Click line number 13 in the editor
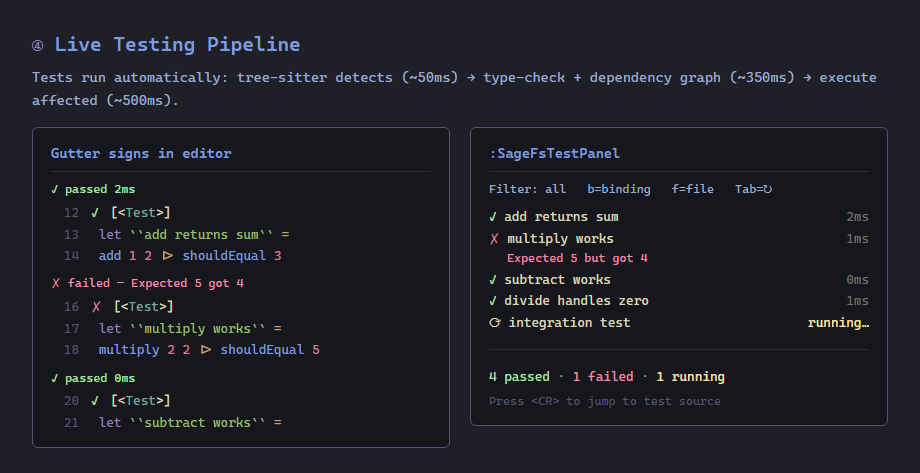Image resolution: width=920 pixels, height=473 pixels. click(x=71, y=235)
